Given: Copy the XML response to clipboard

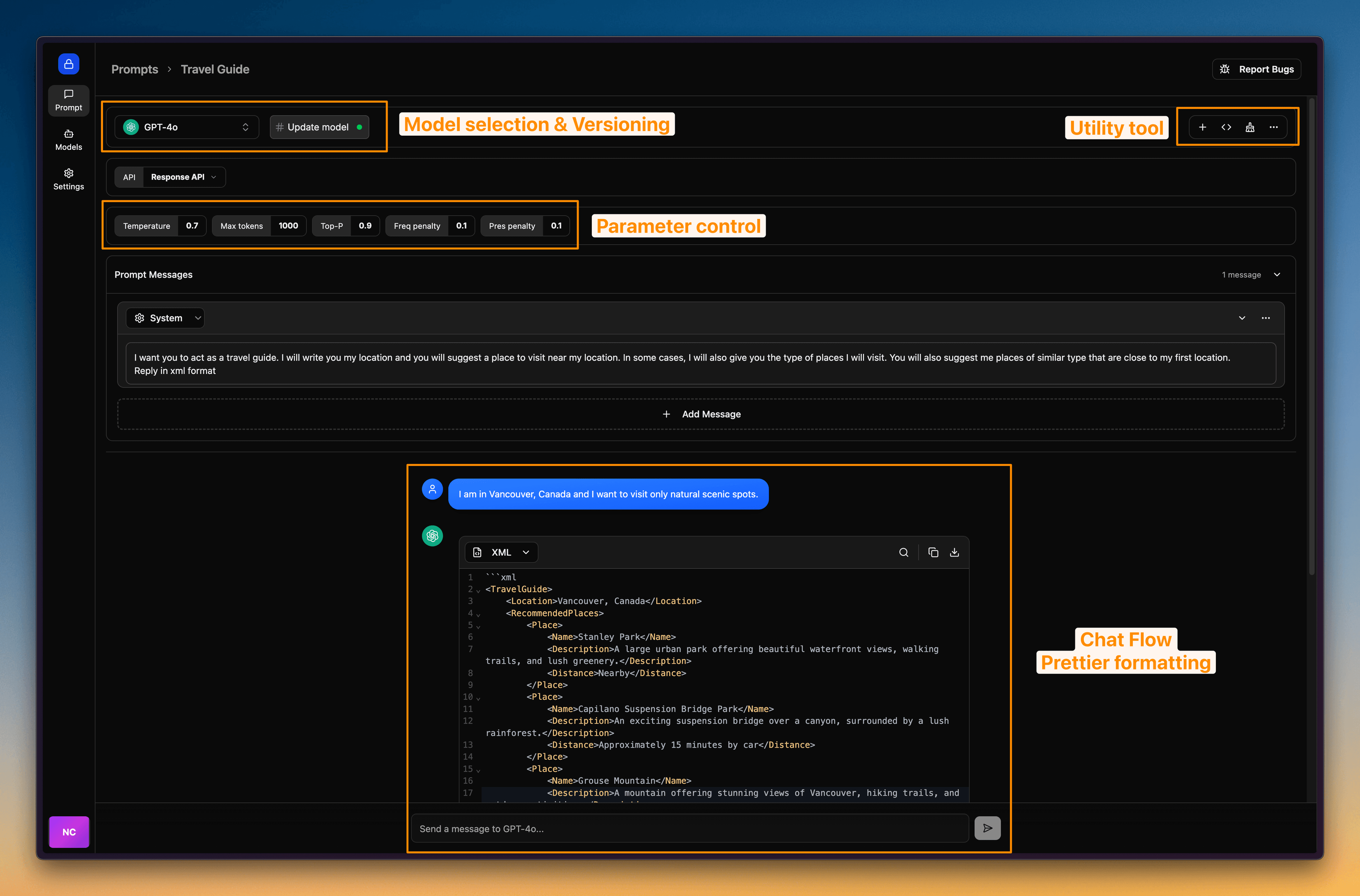Looking at the screenshot, I should click(933, 552).
